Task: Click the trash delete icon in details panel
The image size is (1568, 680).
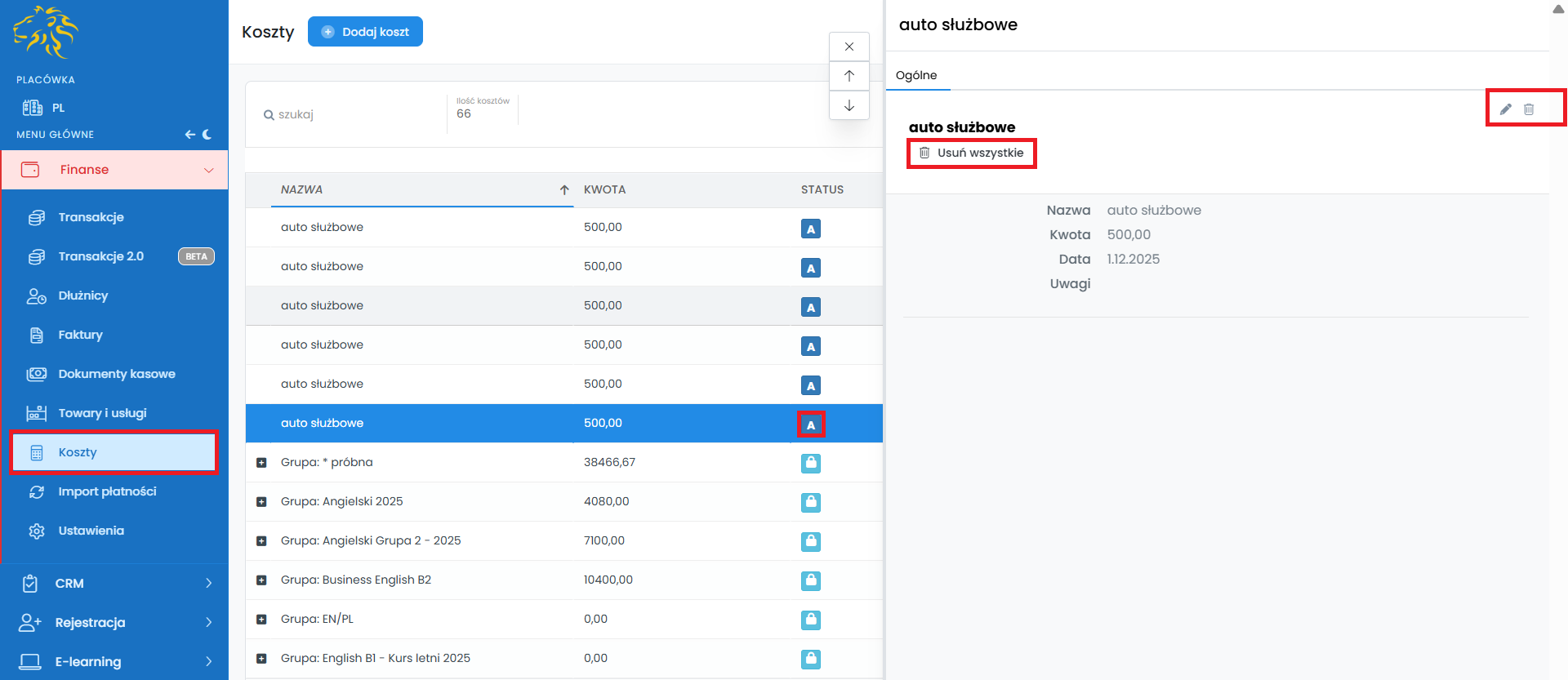Action: click(x=1529, y=109)
